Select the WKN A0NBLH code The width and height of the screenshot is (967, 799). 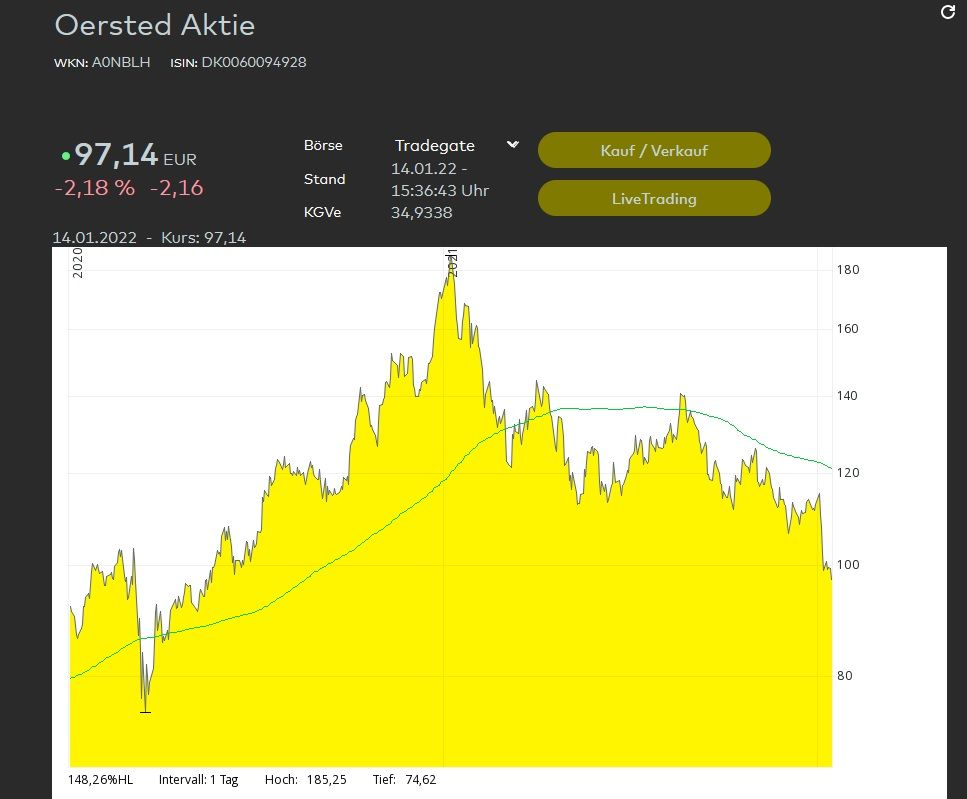click(x=119, y=62)
